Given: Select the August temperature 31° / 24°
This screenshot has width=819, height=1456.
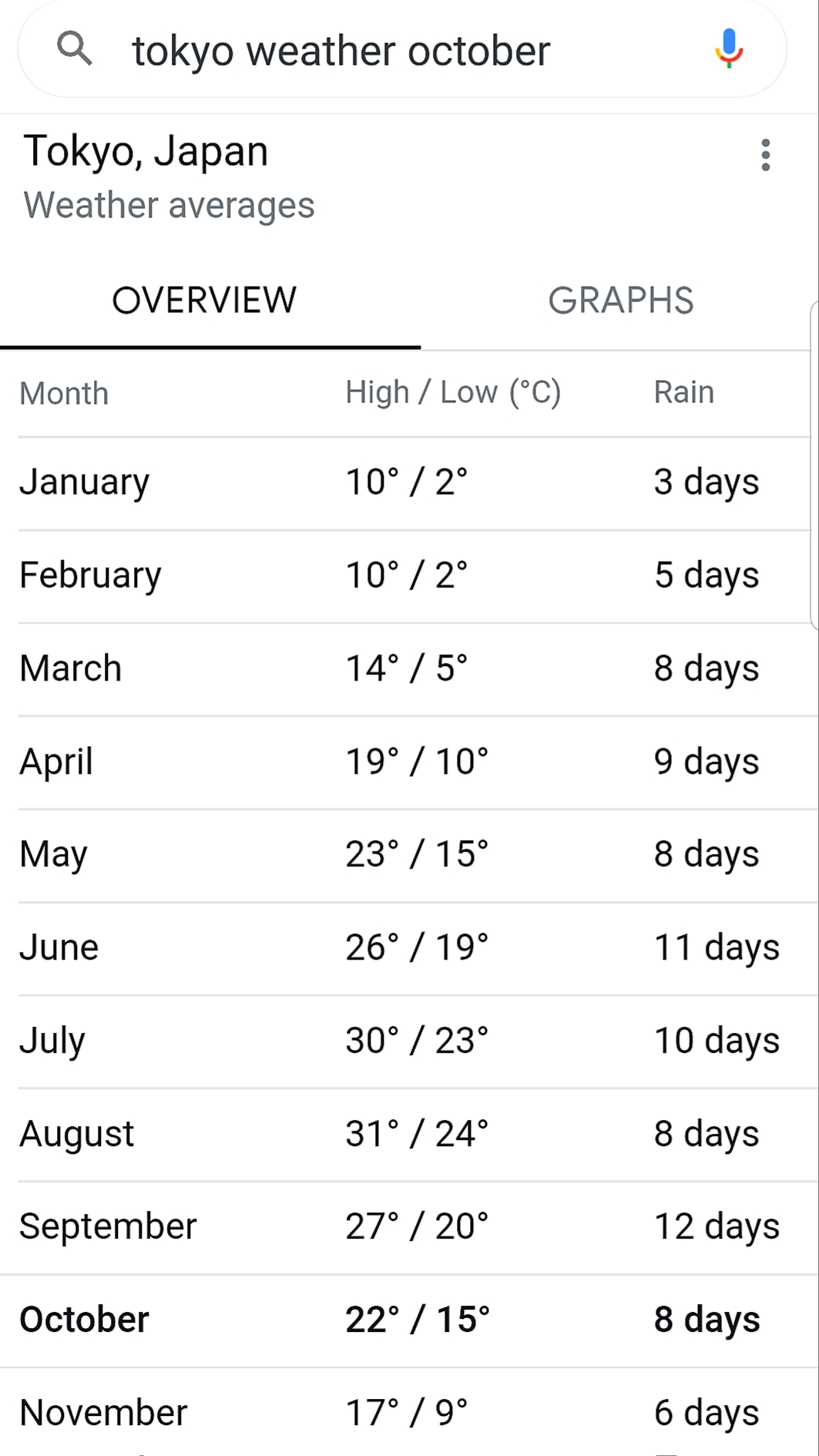Looking at the screenshot, I should [x=417, y=1134].
